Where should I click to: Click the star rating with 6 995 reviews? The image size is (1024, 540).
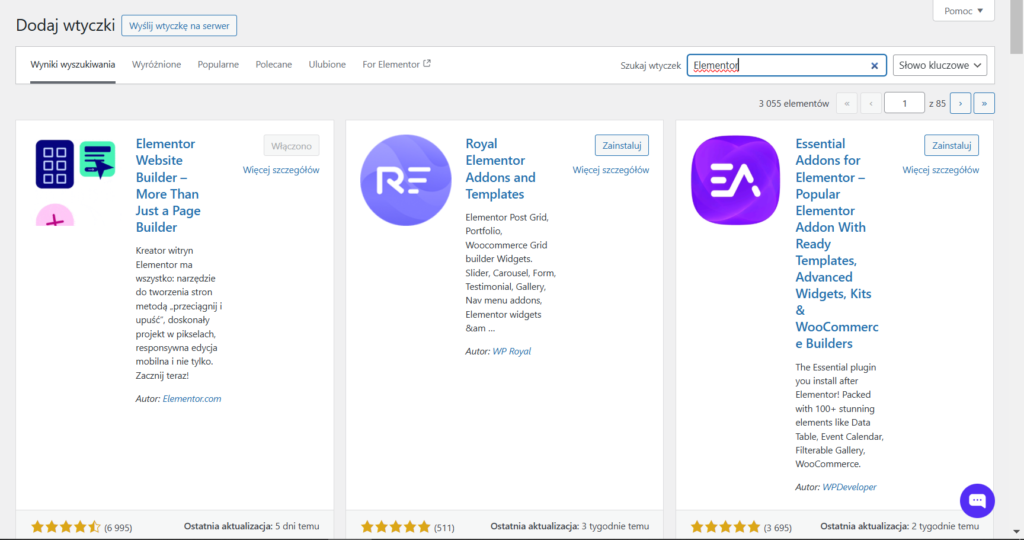click(66, 526)
